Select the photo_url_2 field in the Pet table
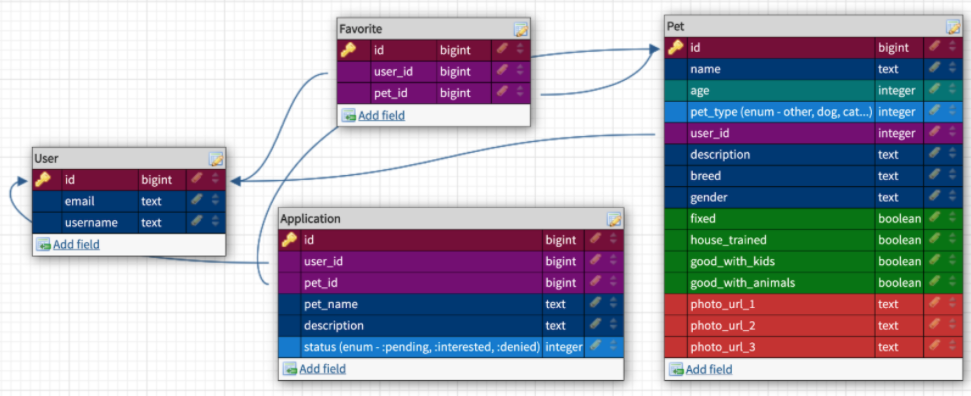 [x=814, y=326]
